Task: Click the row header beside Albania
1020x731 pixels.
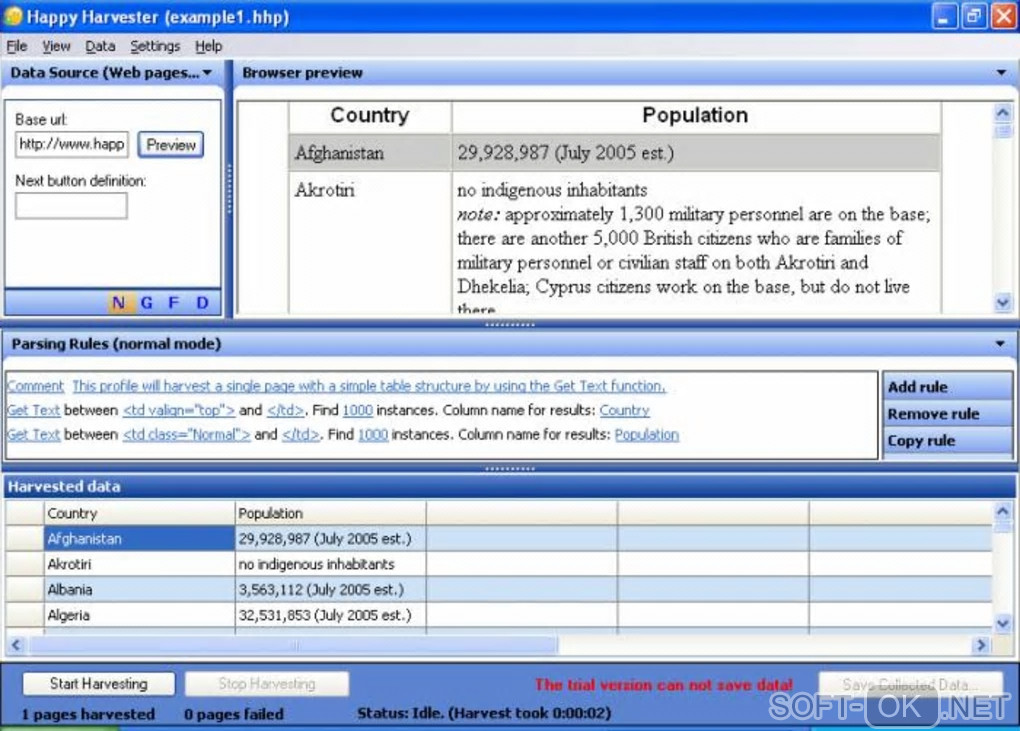Action: click(x=25, y=589)
